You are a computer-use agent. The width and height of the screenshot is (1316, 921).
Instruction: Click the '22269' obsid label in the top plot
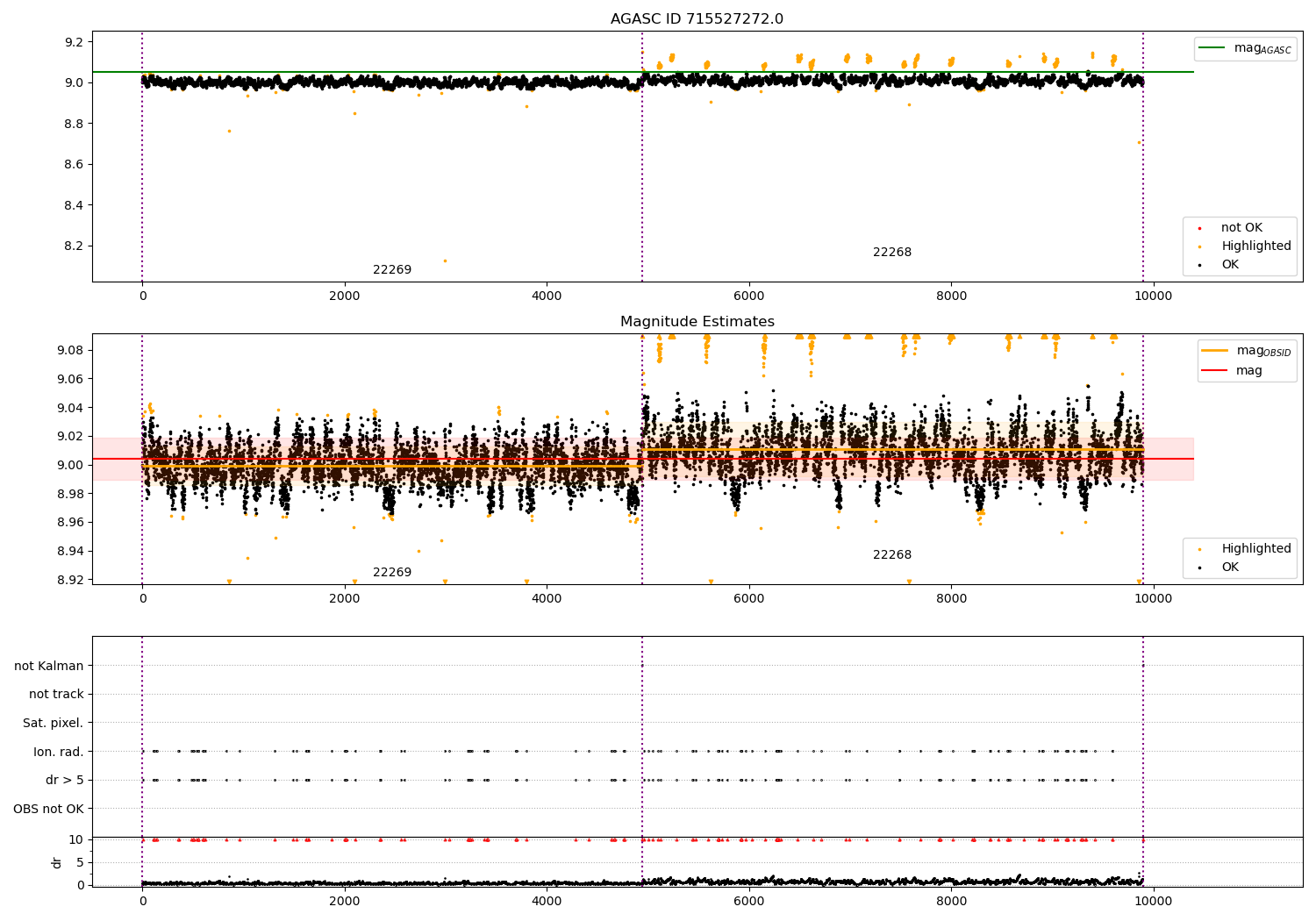[392, 270]
